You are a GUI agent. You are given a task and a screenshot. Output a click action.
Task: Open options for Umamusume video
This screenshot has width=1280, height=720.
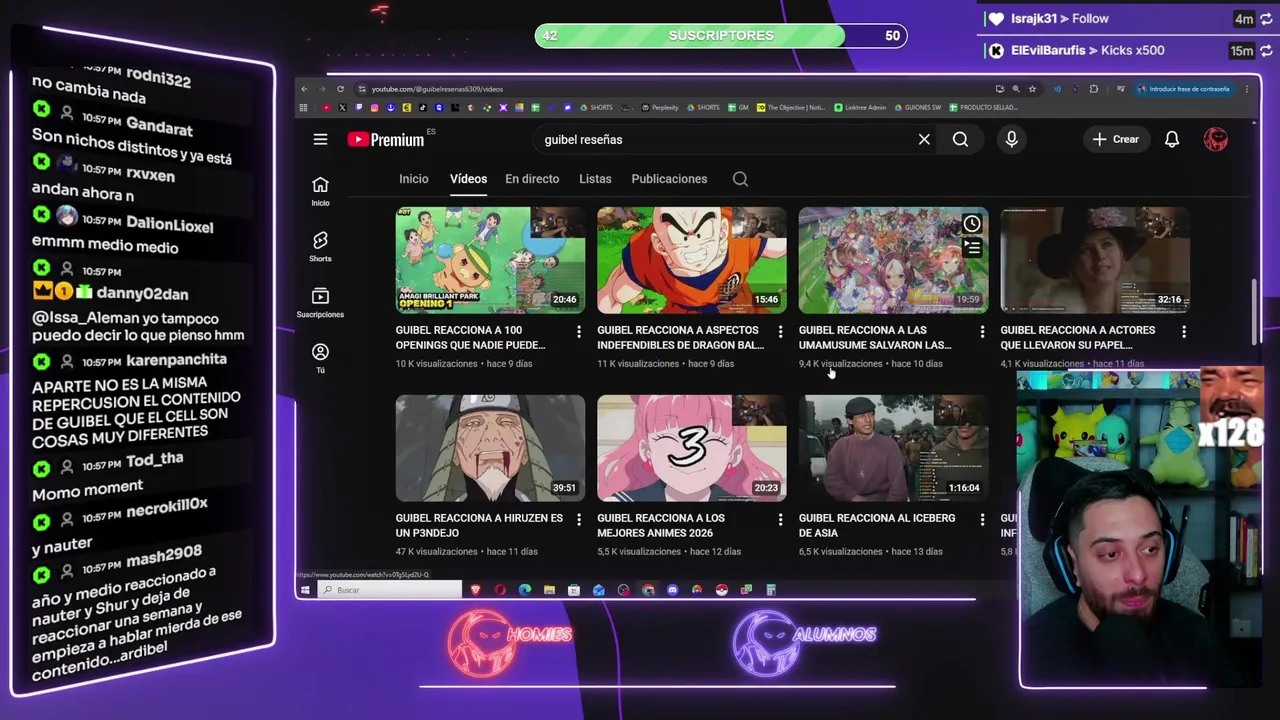coord(982,331)
